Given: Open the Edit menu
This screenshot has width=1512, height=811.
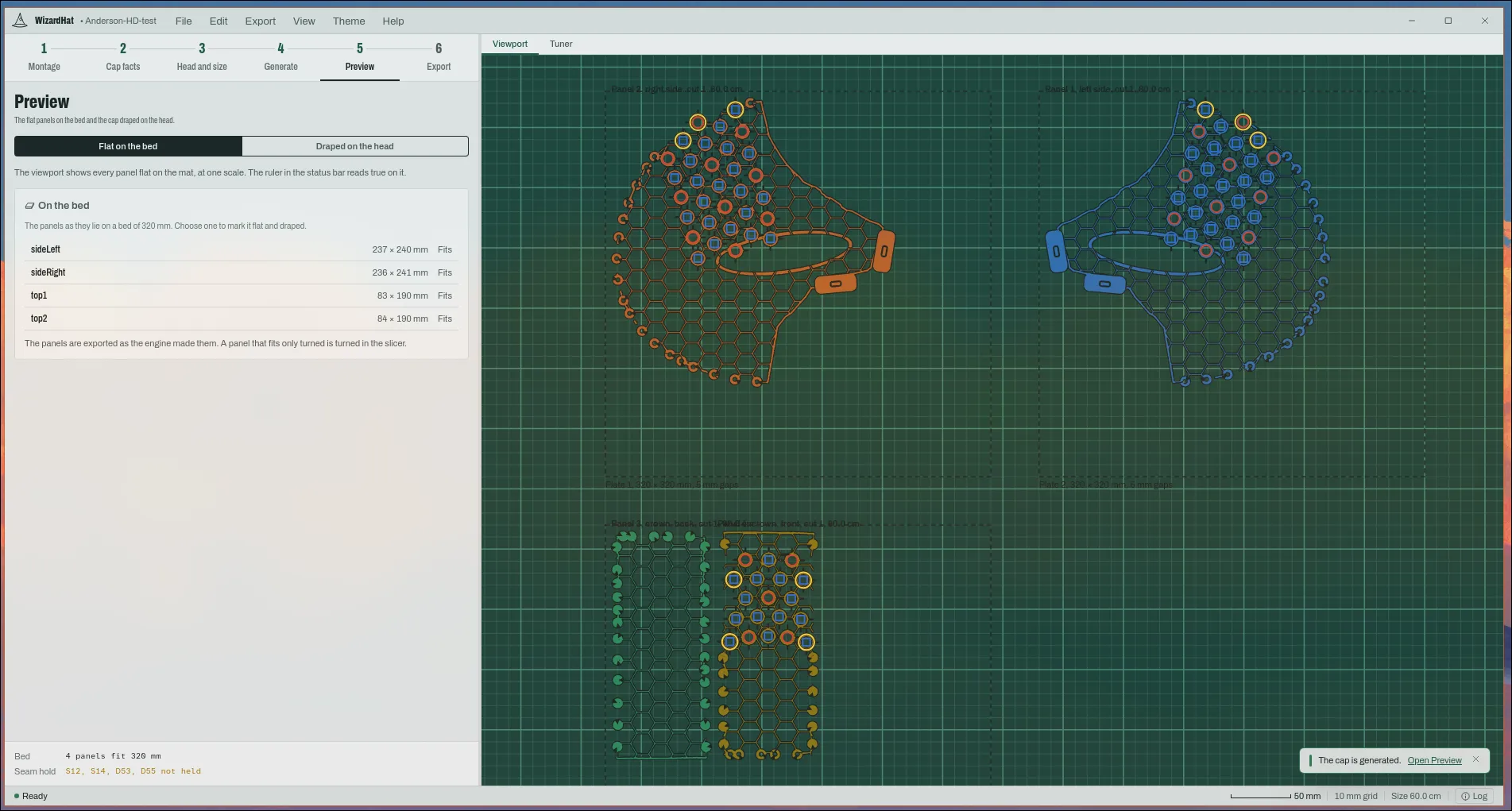Looking at the screenshot, I should 218,21.
